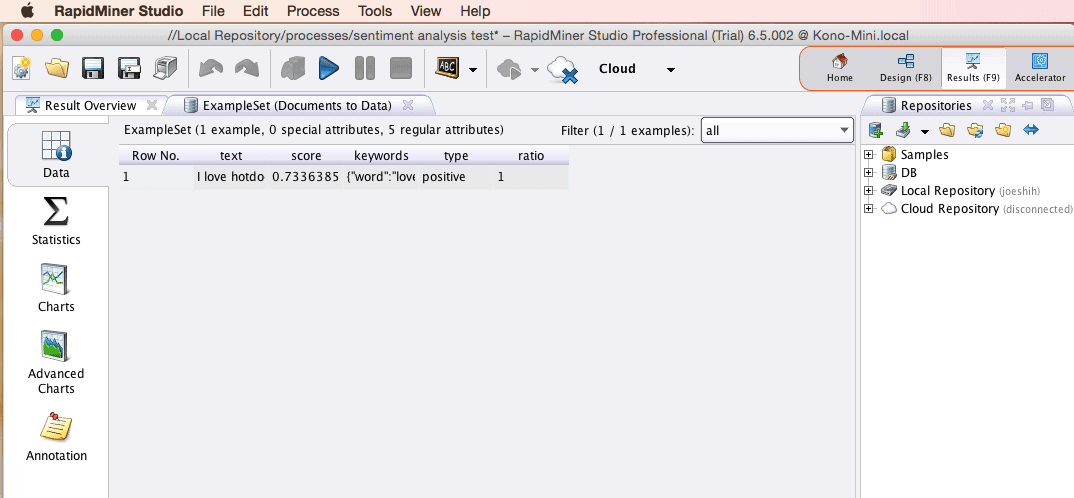Stop the process execution

pos(401,69)
